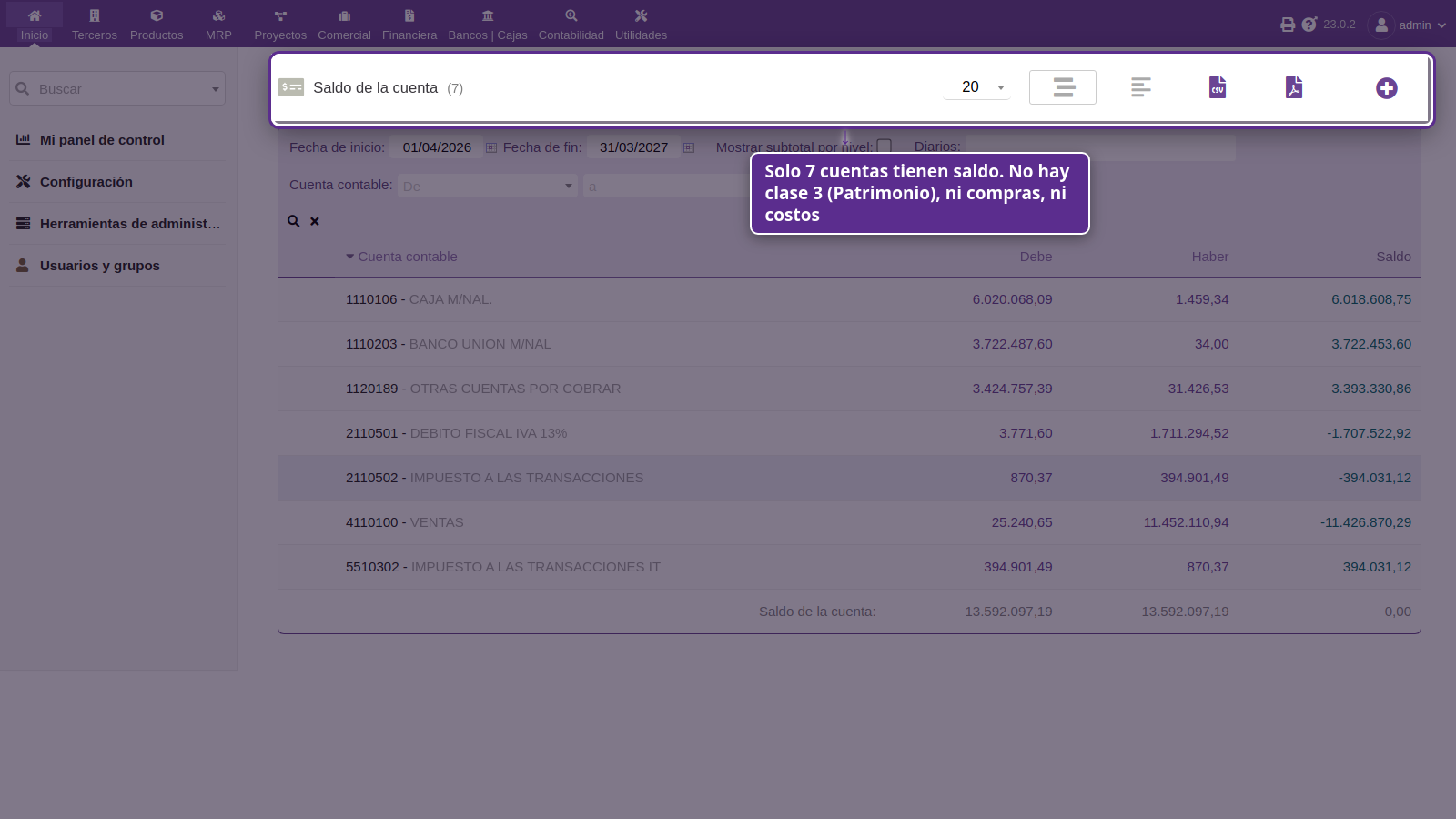The height and width of the screenshot is (819, 1456).
Task: Click the search magnifier filter icon
Action: 294,221
